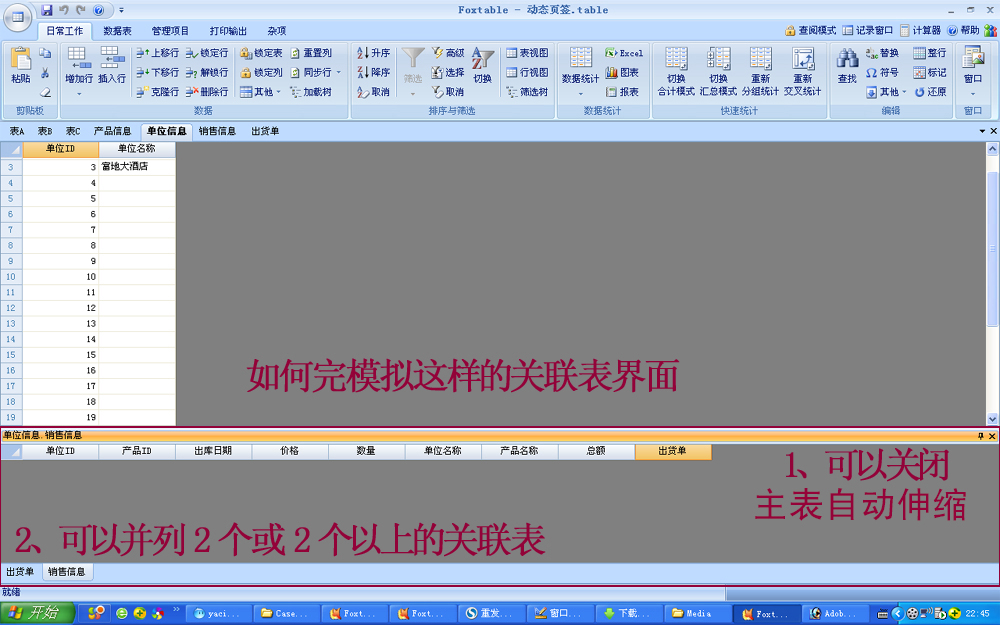
Task: Switch to the 打印输出 ribbon tab
Action: 228,31
